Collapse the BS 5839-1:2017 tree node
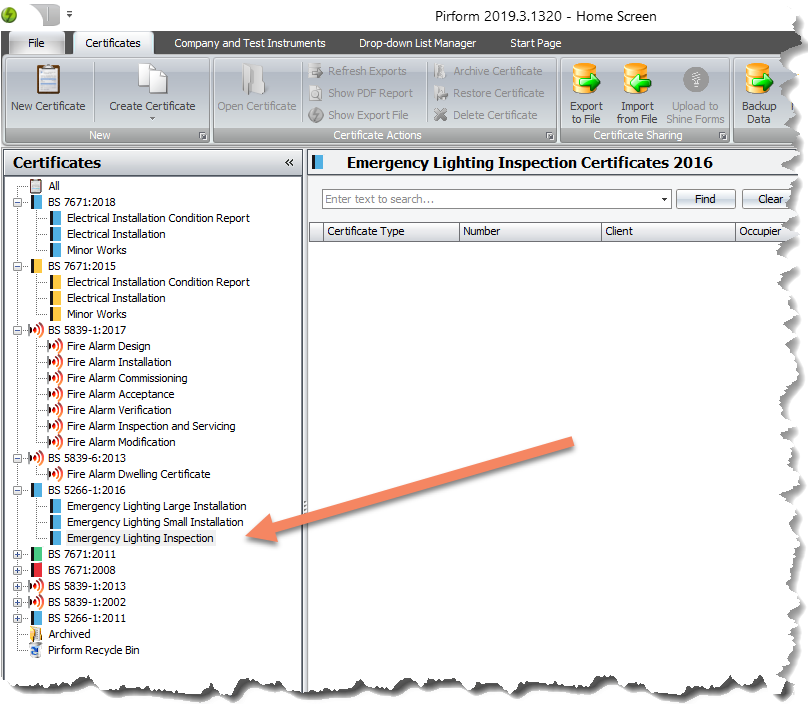This screenshot has height=704, width=808. point(18,330)
